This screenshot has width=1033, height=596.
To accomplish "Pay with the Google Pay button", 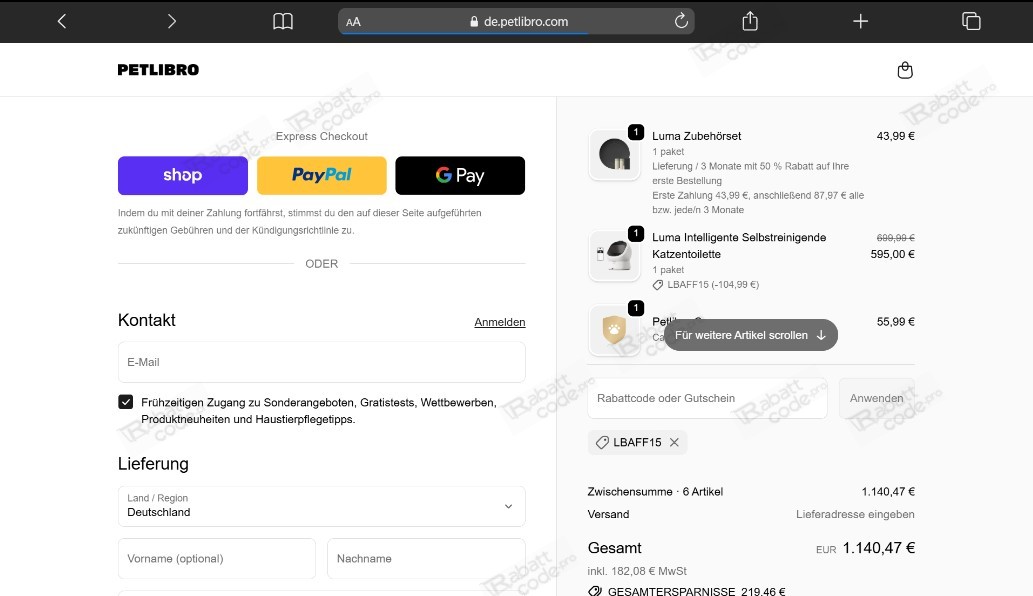I will [x=460, y=175].
